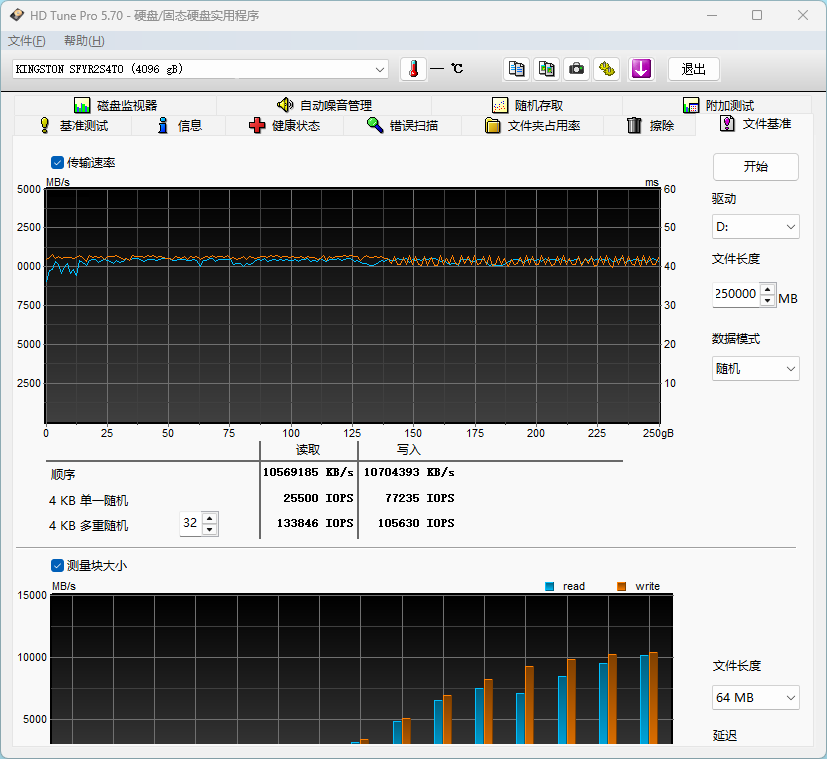Open the 文件(F) menu
Viewport: 827px width, 759px height.
pyautogui.click(x=27, y=41)
